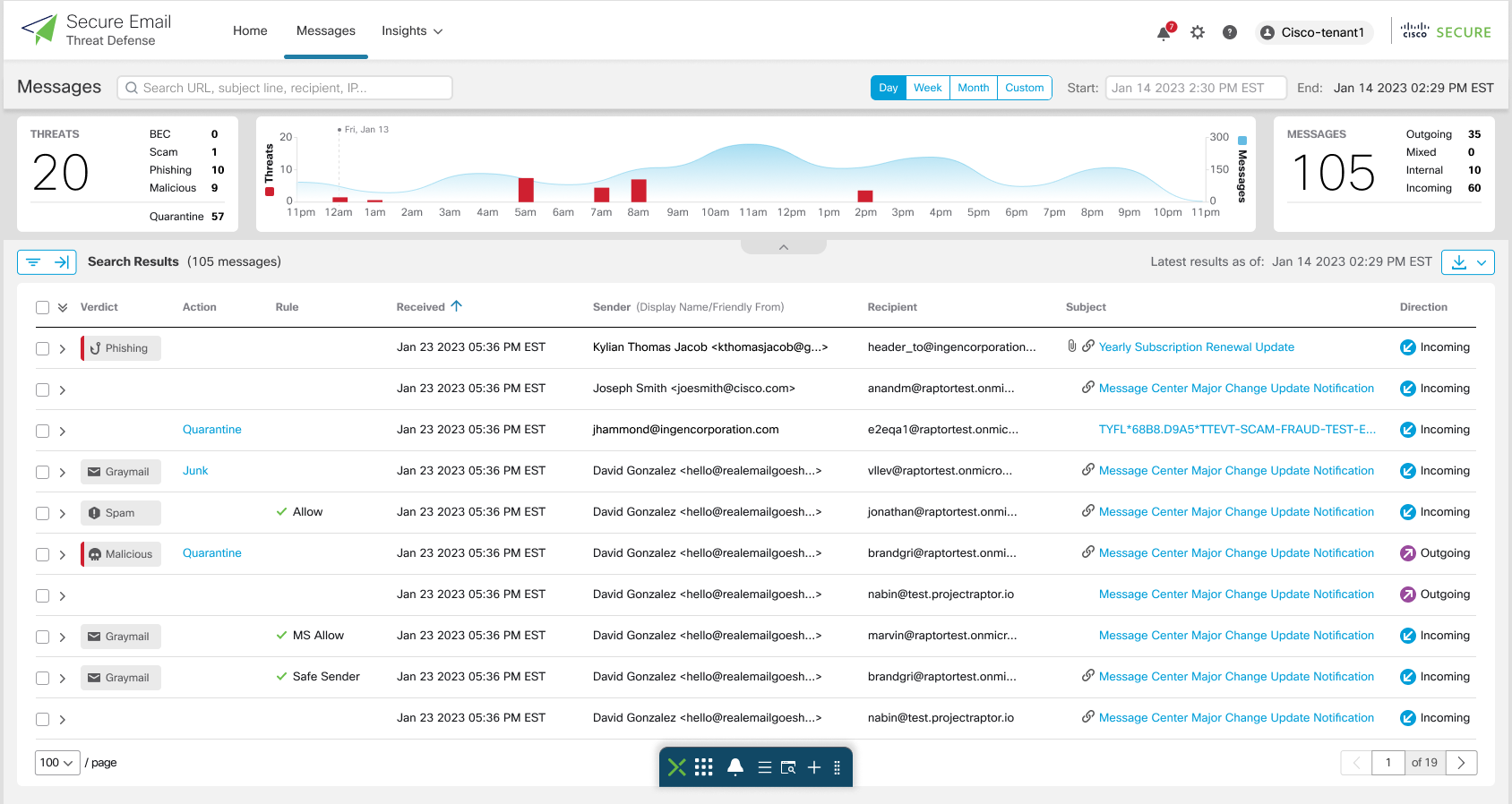This screenshot has width=1512, height=804.
Task: Open the app grid on the floating ribbon
Action: (x=704, y=767)
